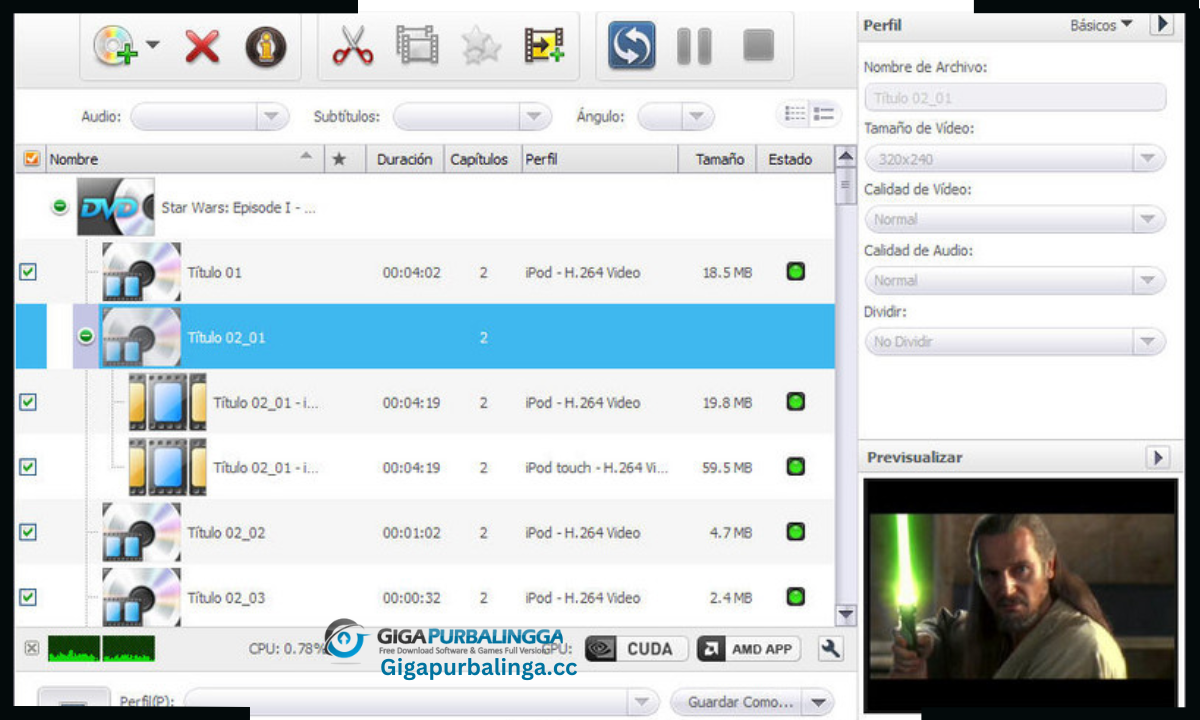Image resolution: width=1200 pixels, height=720 pixels.
Task: Select the Título 01 row
Action: (425, 272)
